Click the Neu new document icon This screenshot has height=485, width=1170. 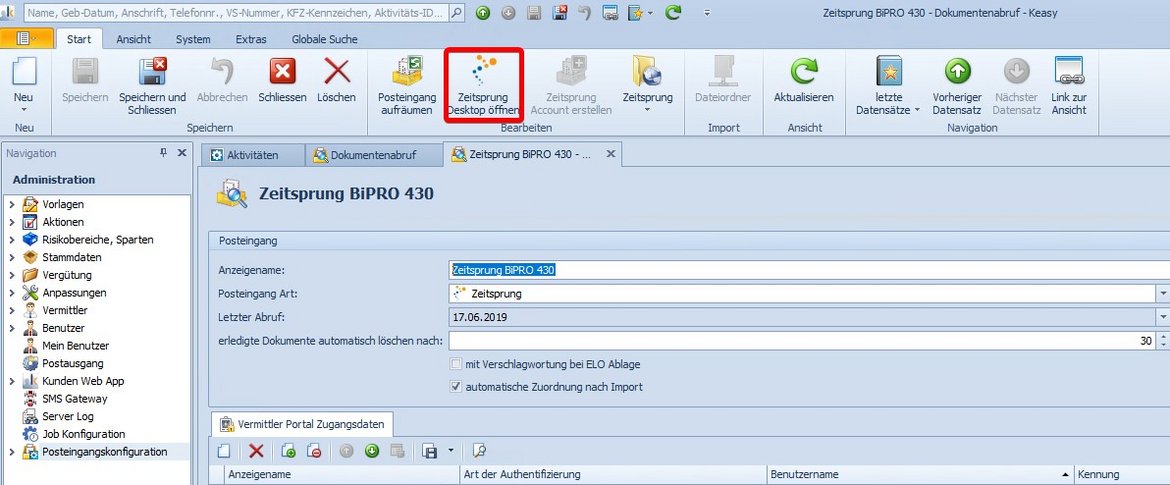[x=24, y=72]
